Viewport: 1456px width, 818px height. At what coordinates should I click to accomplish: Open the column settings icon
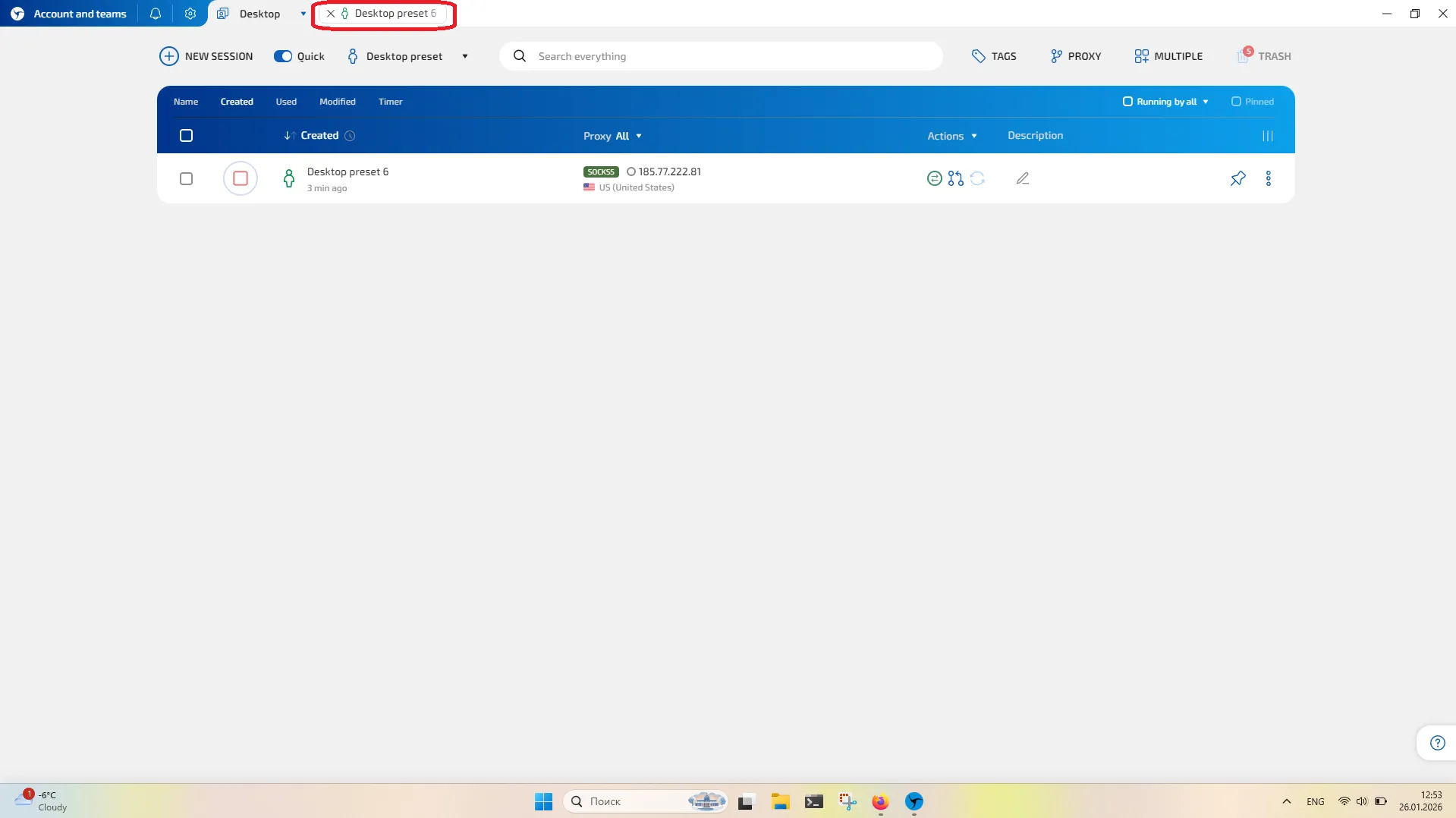[1268, 136]
